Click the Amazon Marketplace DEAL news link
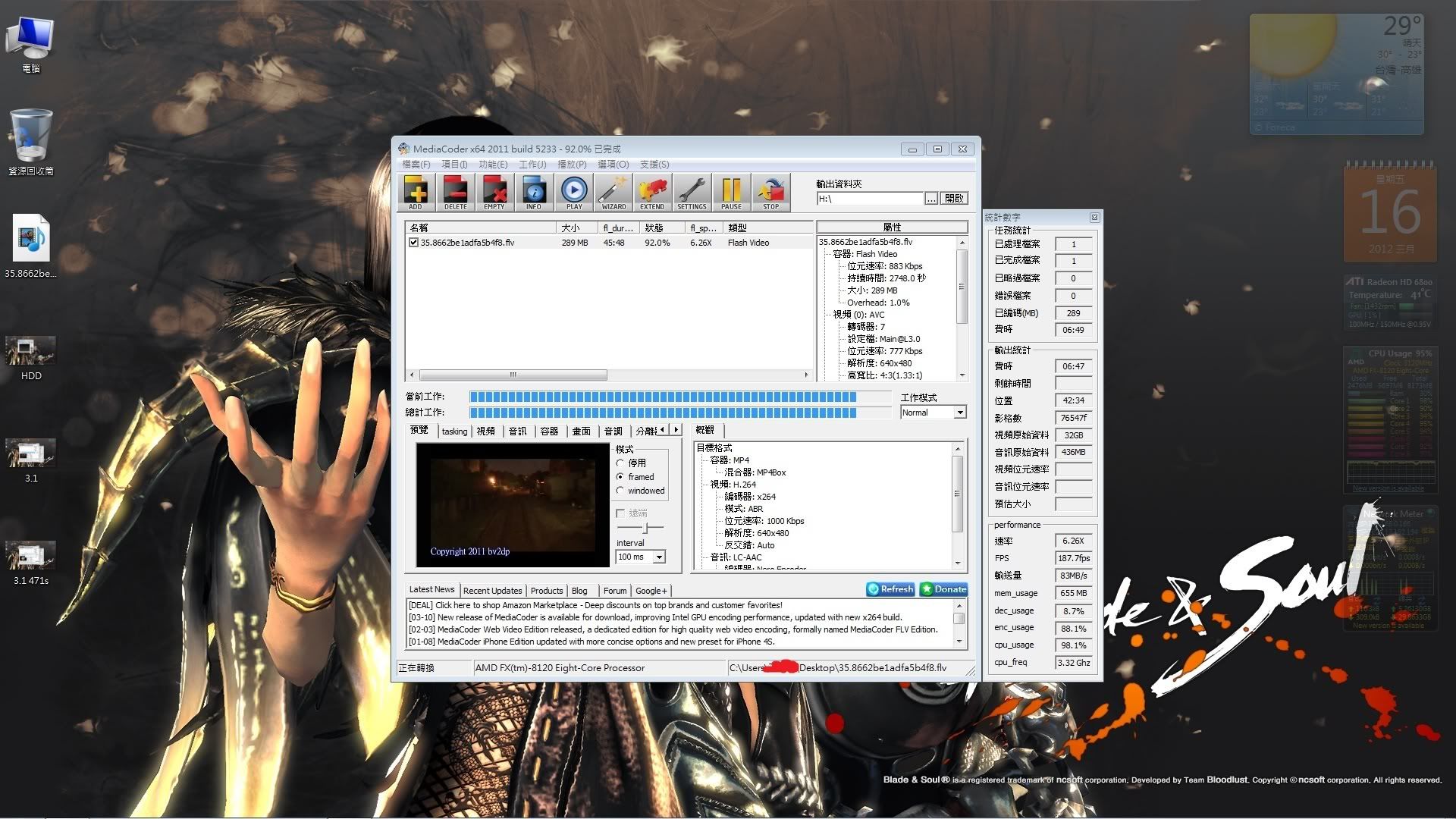1456x819 pixels. coord(595,605)
